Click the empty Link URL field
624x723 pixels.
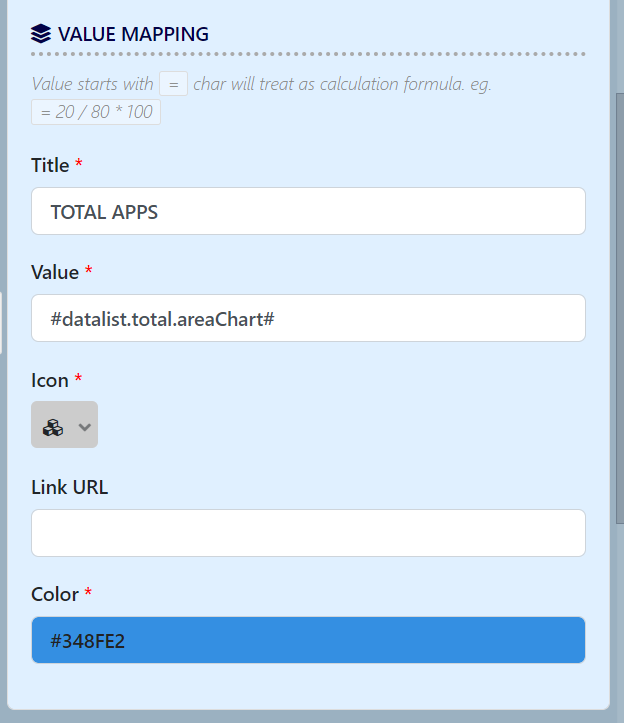[x=308, y=533]
